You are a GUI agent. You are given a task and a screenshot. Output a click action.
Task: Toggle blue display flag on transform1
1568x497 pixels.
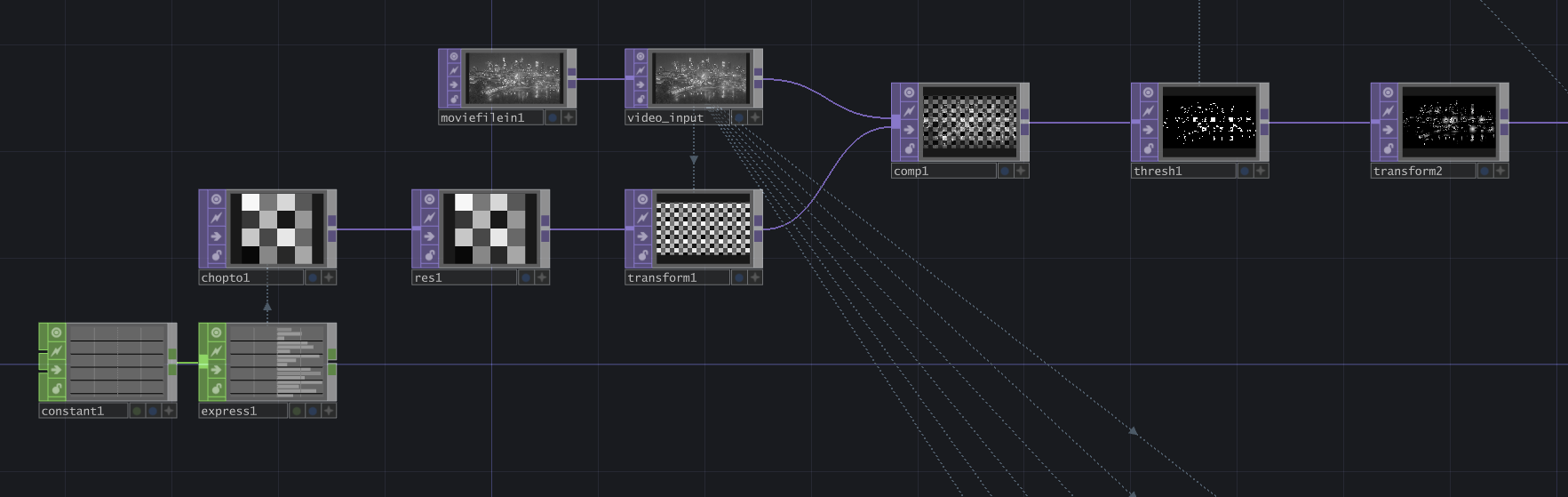pos(739,277)
